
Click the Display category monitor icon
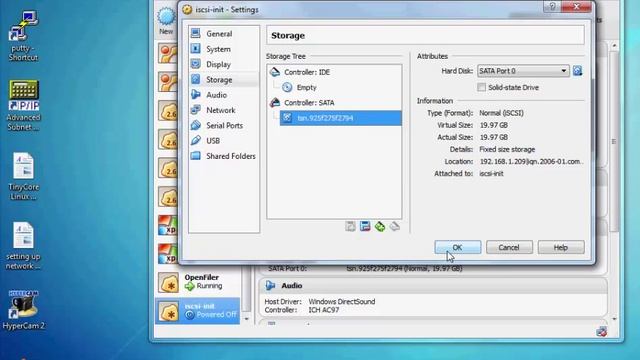[196, 64]
